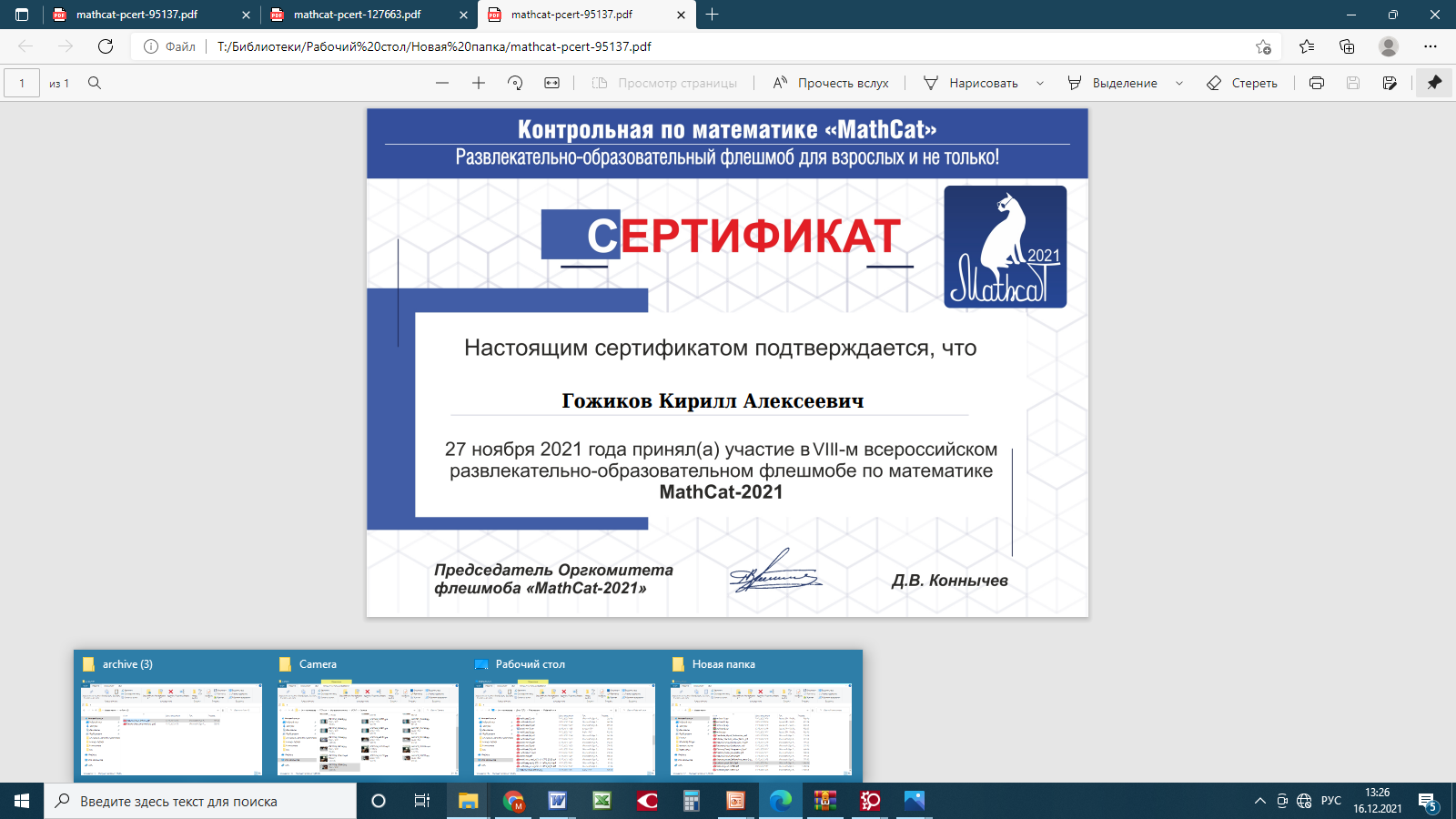Click the СЕРТИФИКАТ heading

(743, 237)
